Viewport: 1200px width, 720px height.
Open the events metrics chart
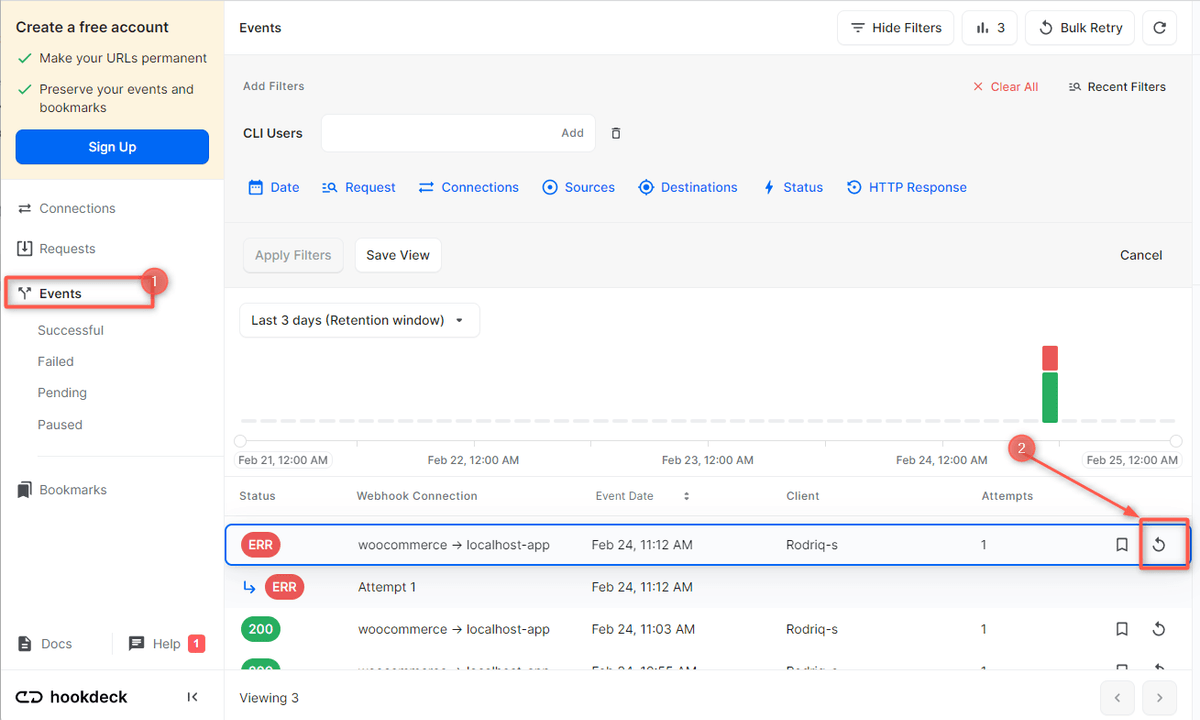click(989, 27)
